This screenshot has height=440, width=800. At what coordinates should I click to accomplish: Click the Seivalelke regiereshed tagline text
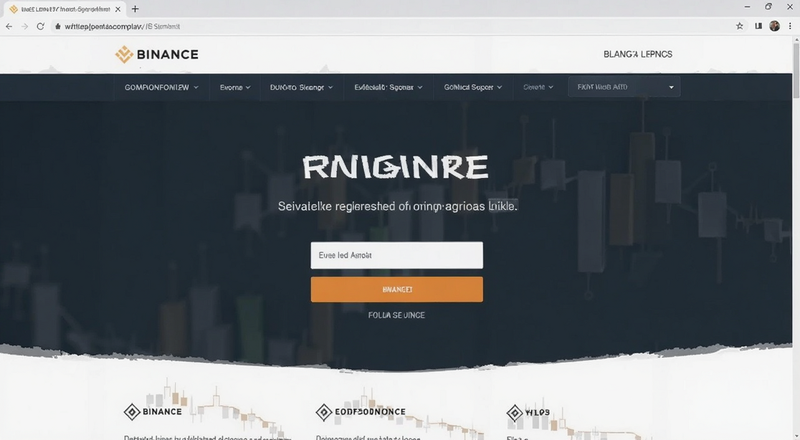click(397, 206)
